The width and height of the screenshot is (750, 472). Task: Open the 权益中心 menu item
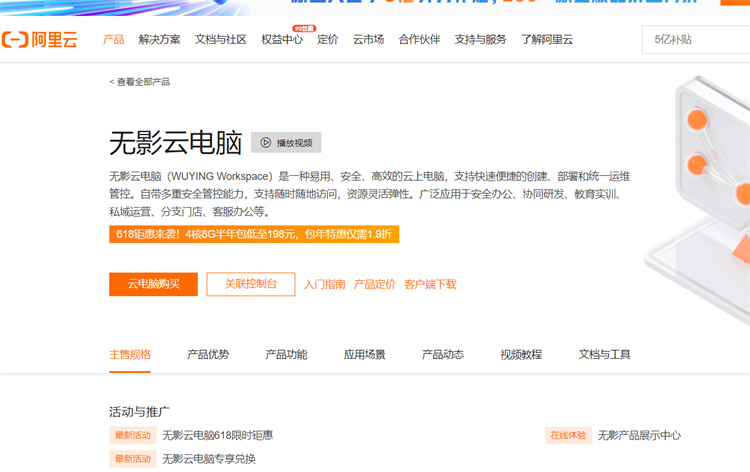point(281,40)
